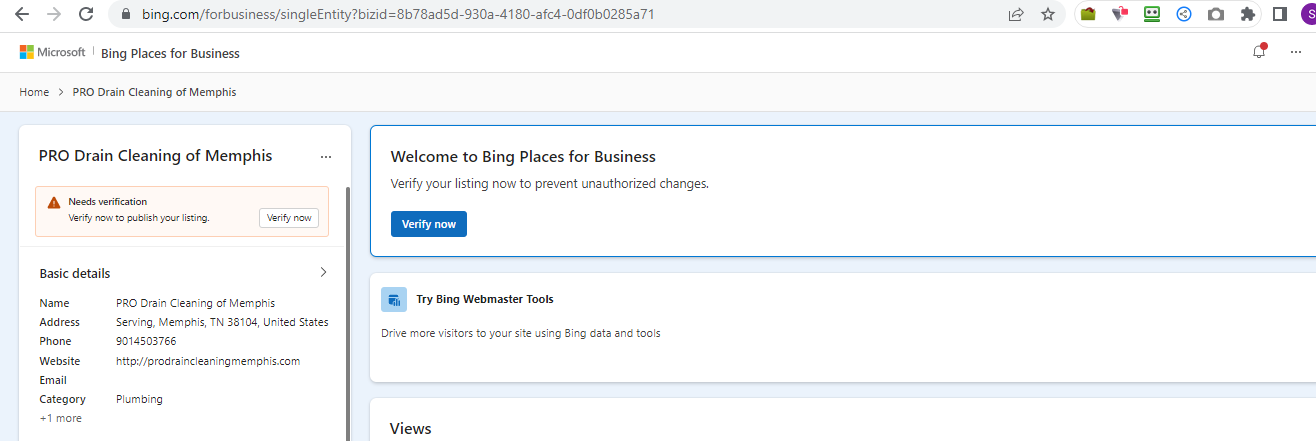Click the browser address bar URL
The height and width of the screenshot is (441, 1316).
point(400,15)
